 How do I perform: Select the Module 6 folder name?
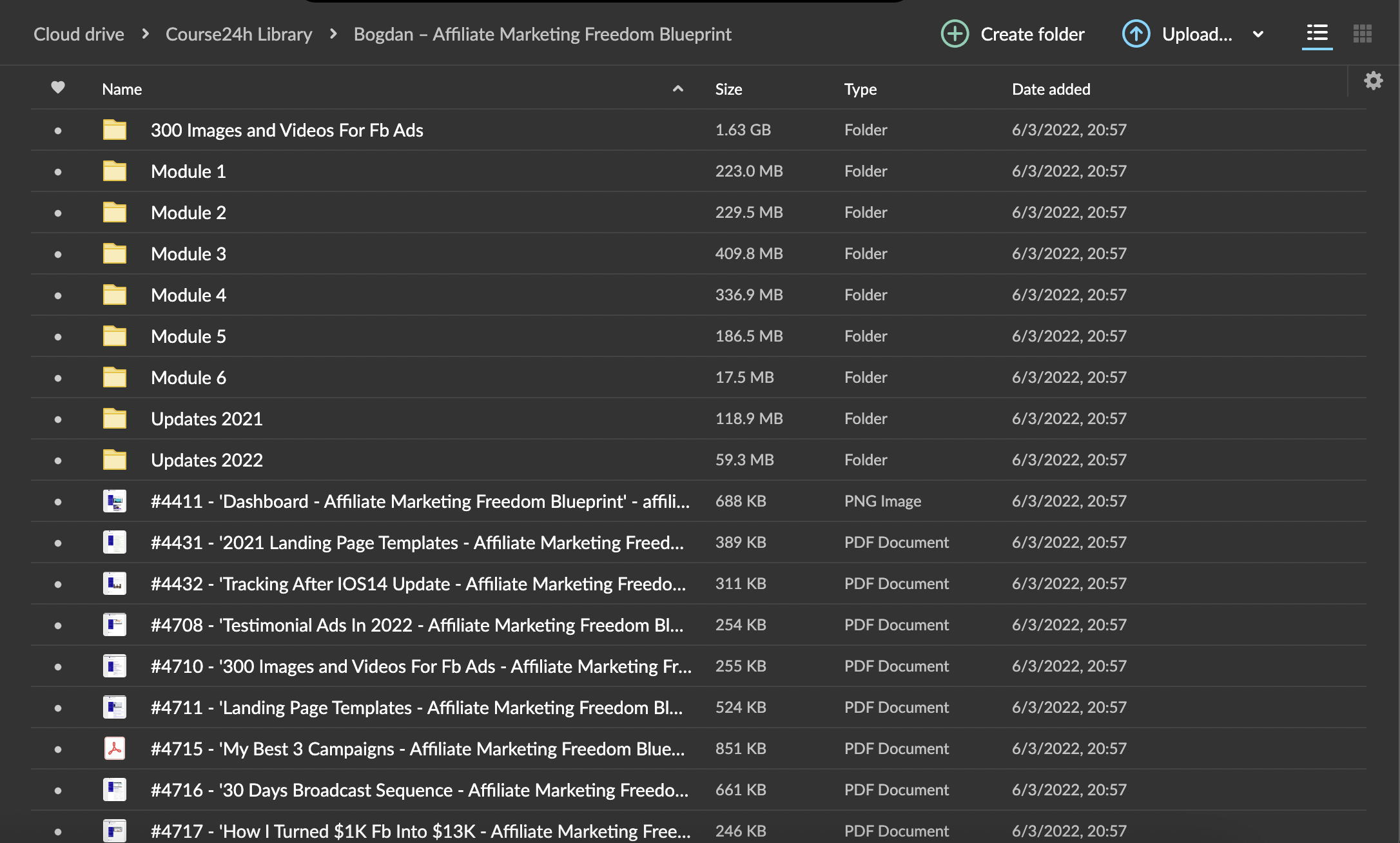(188, 378)
